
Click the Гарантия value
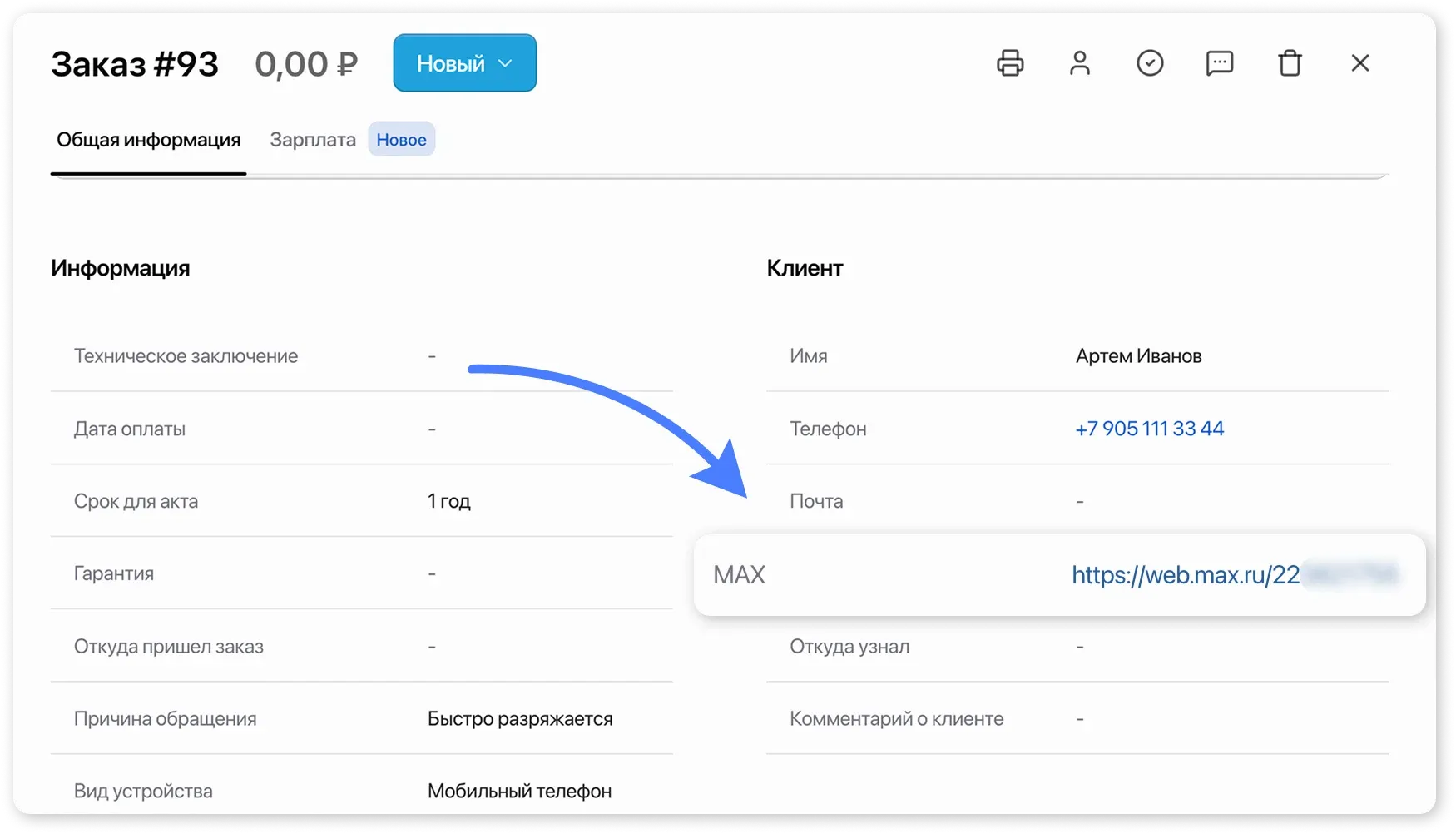point(432,573)
